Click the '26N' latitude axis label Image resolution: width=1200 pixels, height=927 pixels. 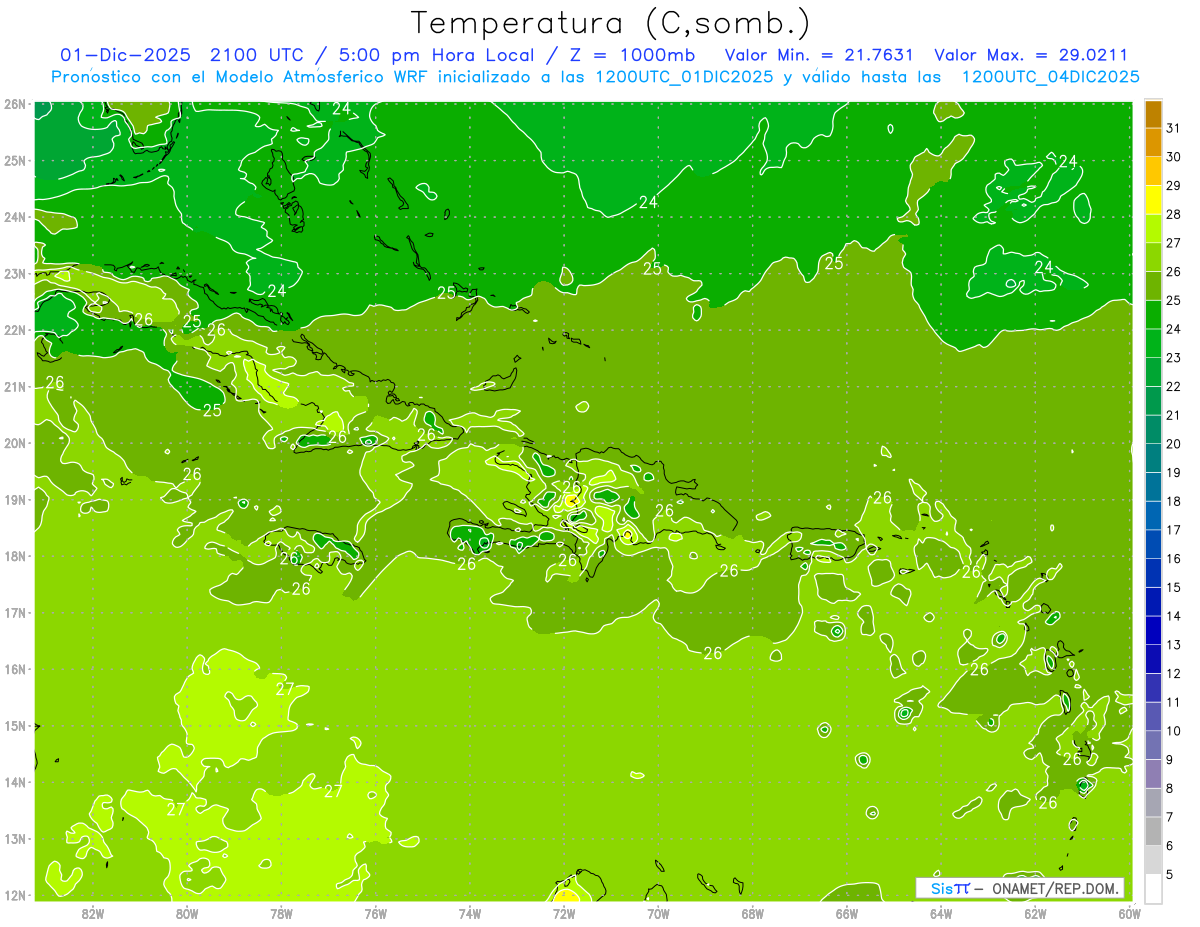pos(14,104)
